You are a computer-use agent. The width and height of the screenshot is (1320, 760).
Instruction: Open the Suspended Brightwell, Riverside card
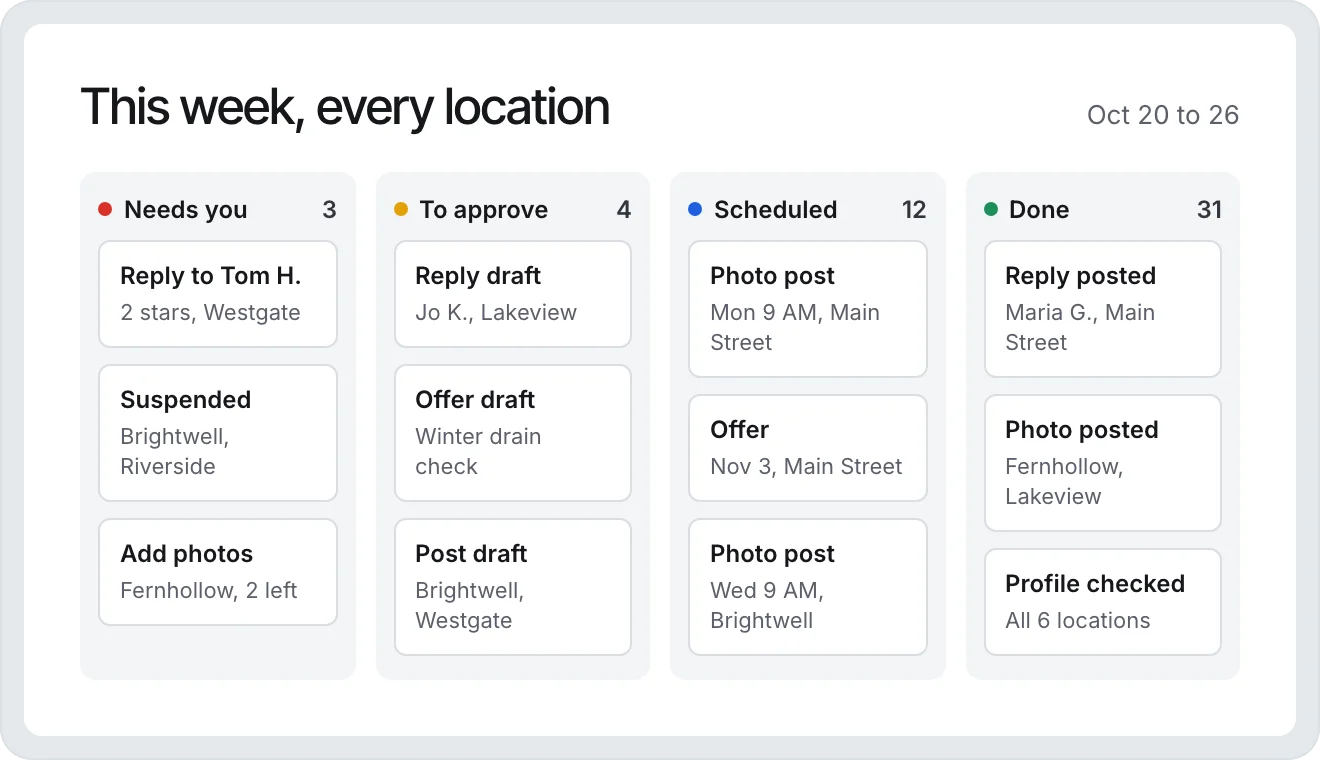pos(218,433)
